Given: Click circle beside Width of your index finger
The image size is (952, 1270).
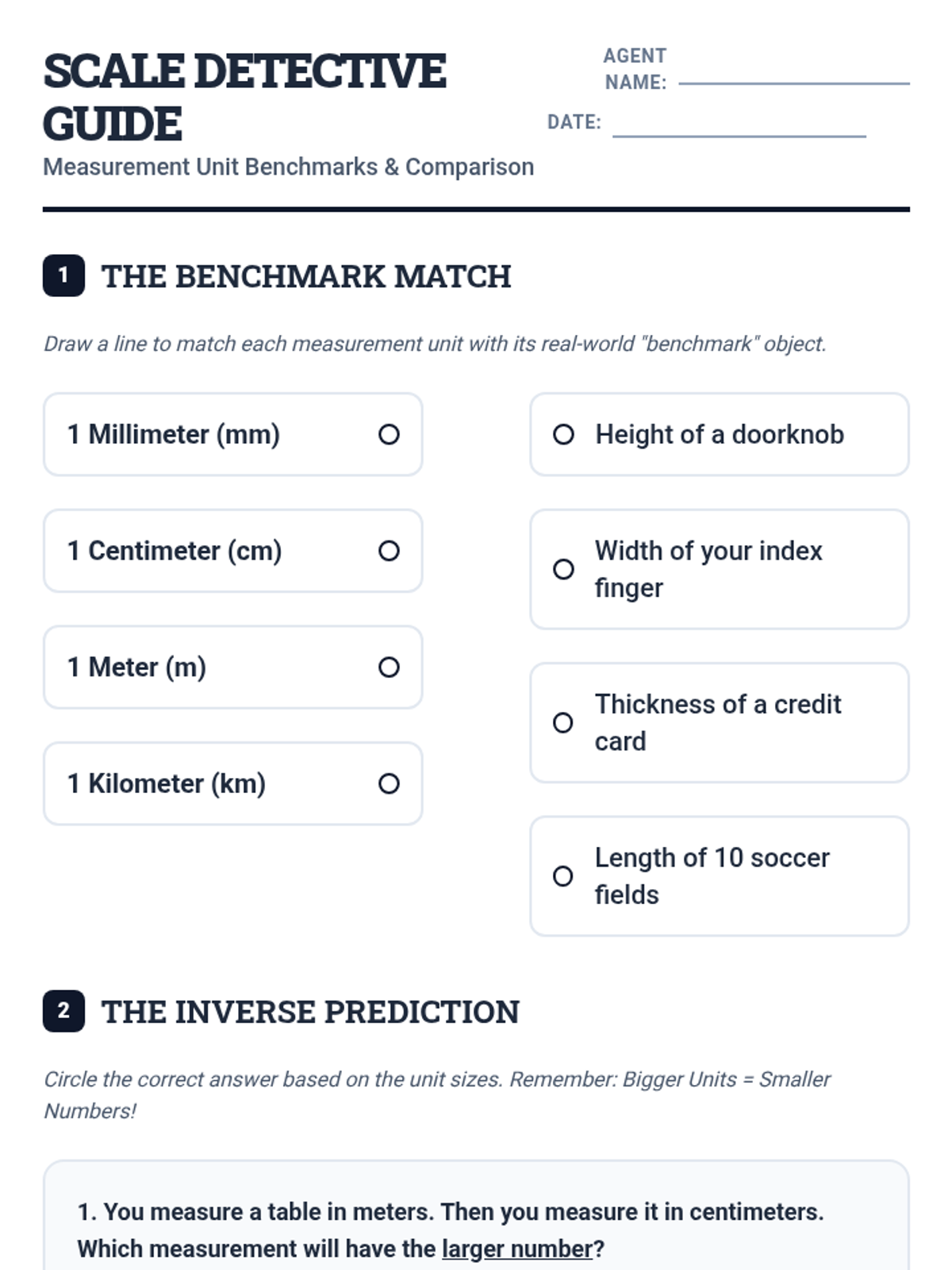Looking at the screenshot, I should (563, 569).
